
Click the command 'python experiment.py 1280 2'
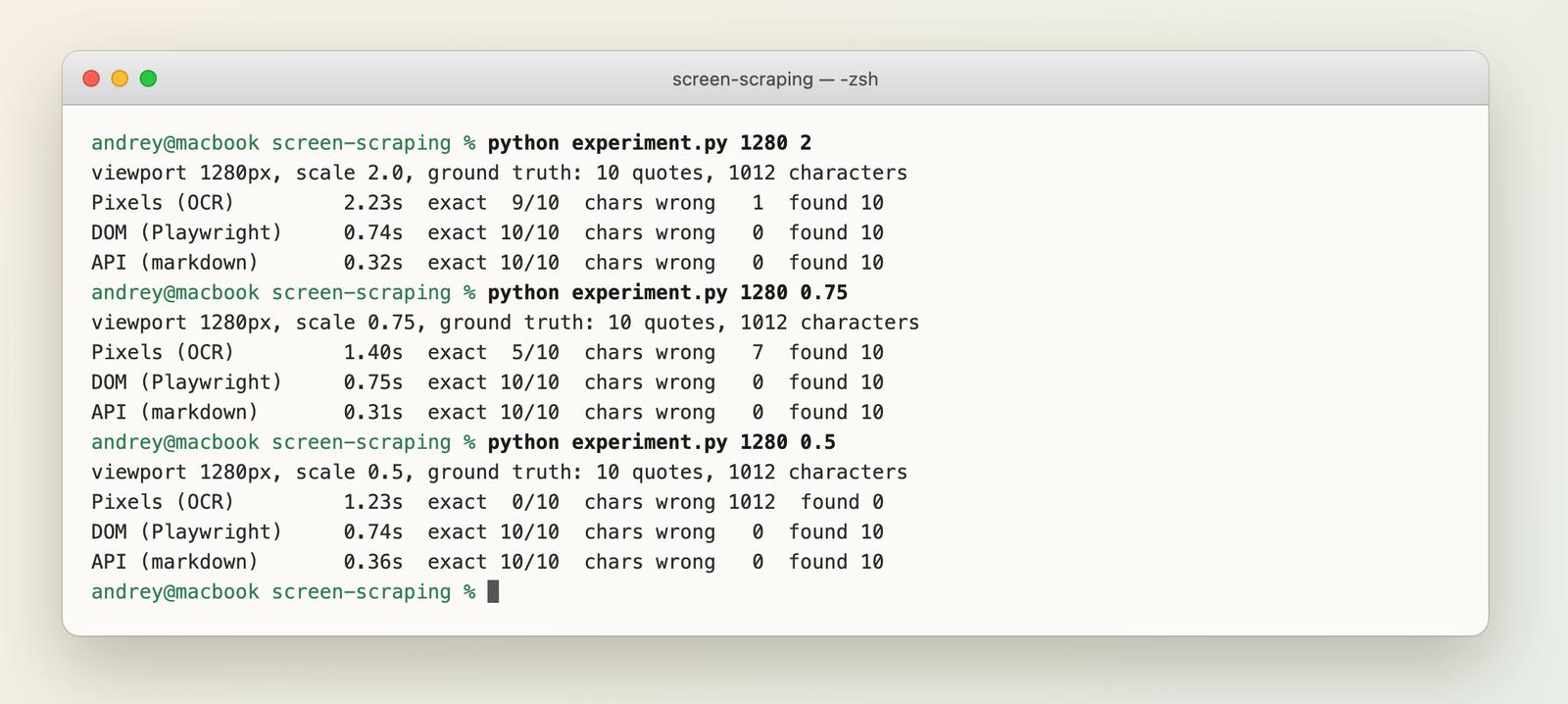[x=650, y=143]
